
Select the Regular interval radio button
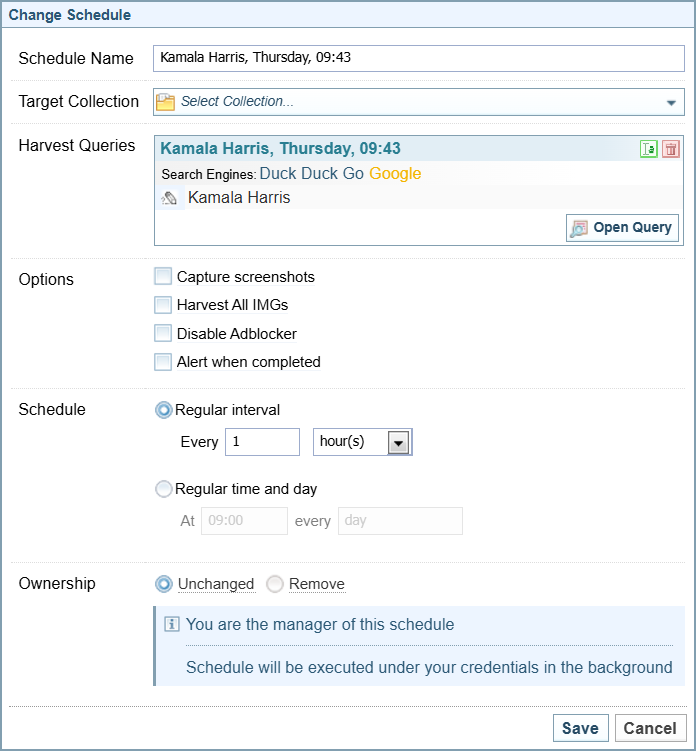click(x=164, y=410)
